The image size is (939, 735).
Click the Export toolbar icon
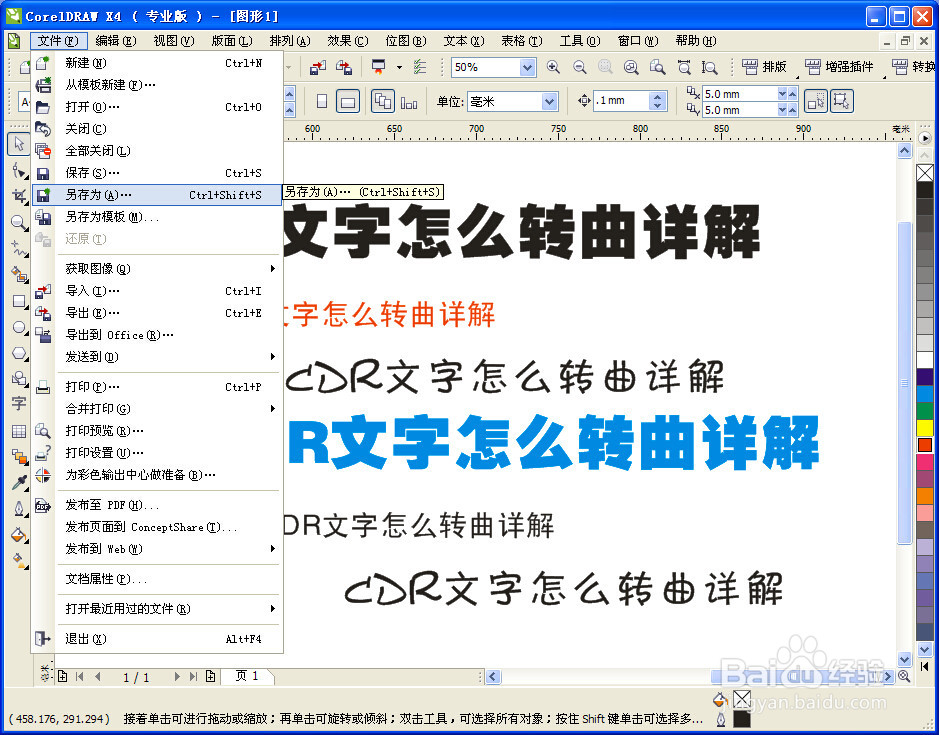[344, 67]
